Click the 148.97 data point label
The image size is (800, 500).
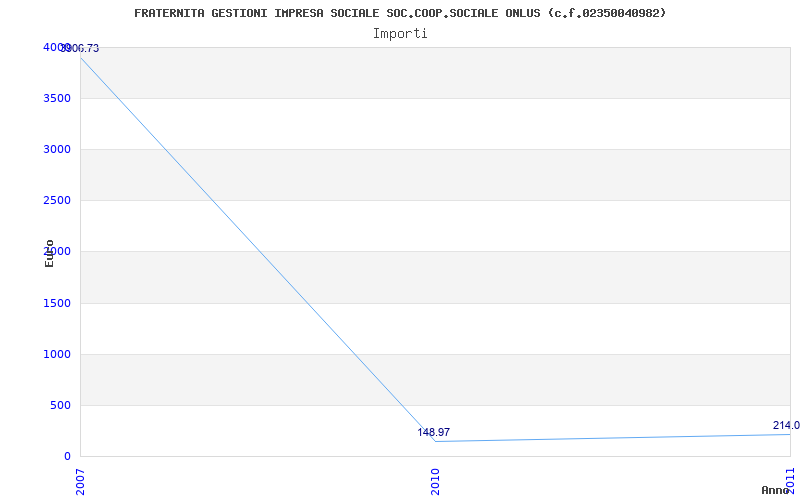[x=433, y=432]
